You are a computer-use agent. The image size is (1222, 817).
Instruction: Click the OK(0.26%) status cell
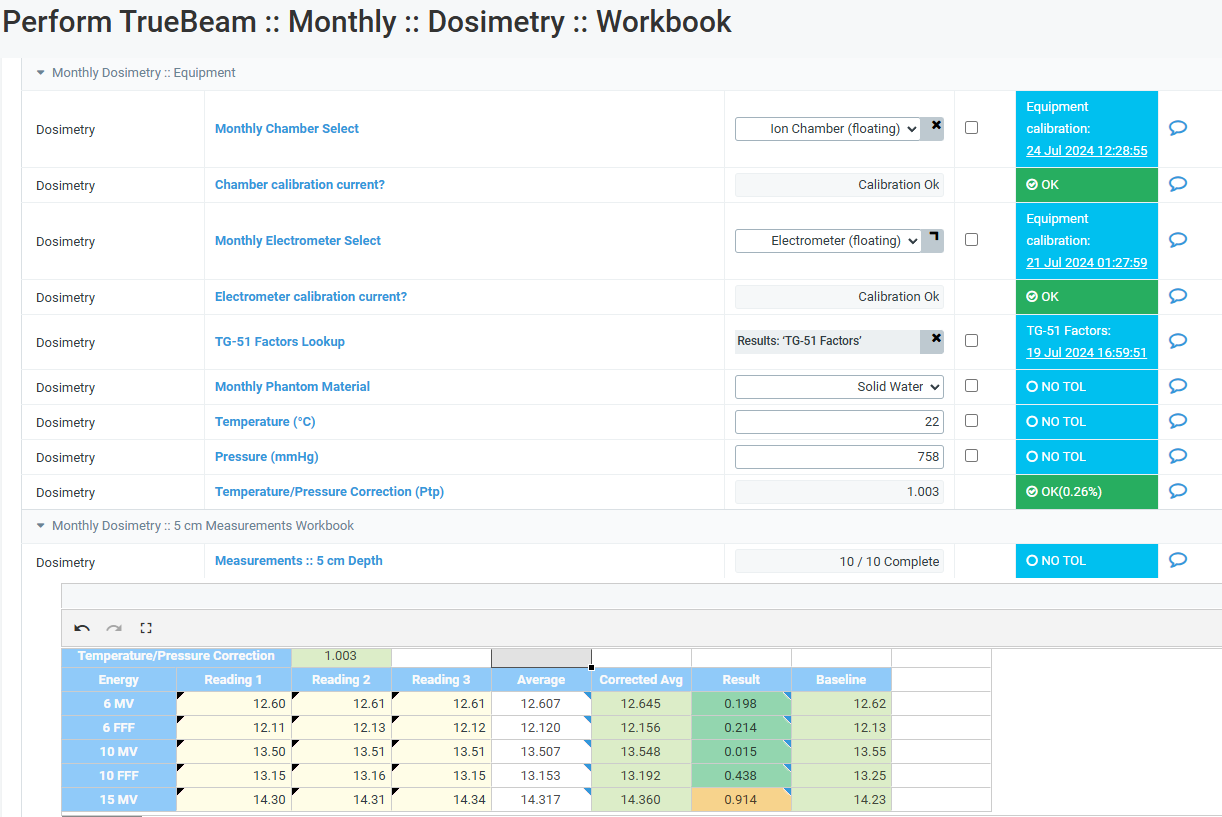(1087, 491)
